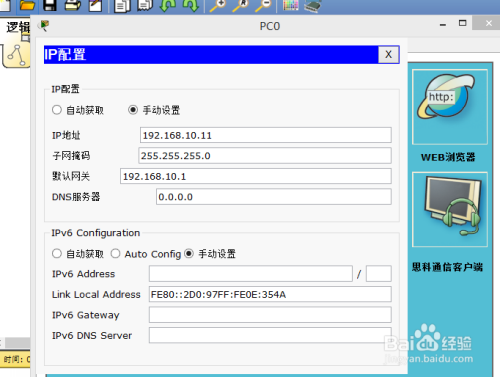Paste with the torn-pages toolbar icon
This screenshot has width=500, height=377.
[145, 5]
